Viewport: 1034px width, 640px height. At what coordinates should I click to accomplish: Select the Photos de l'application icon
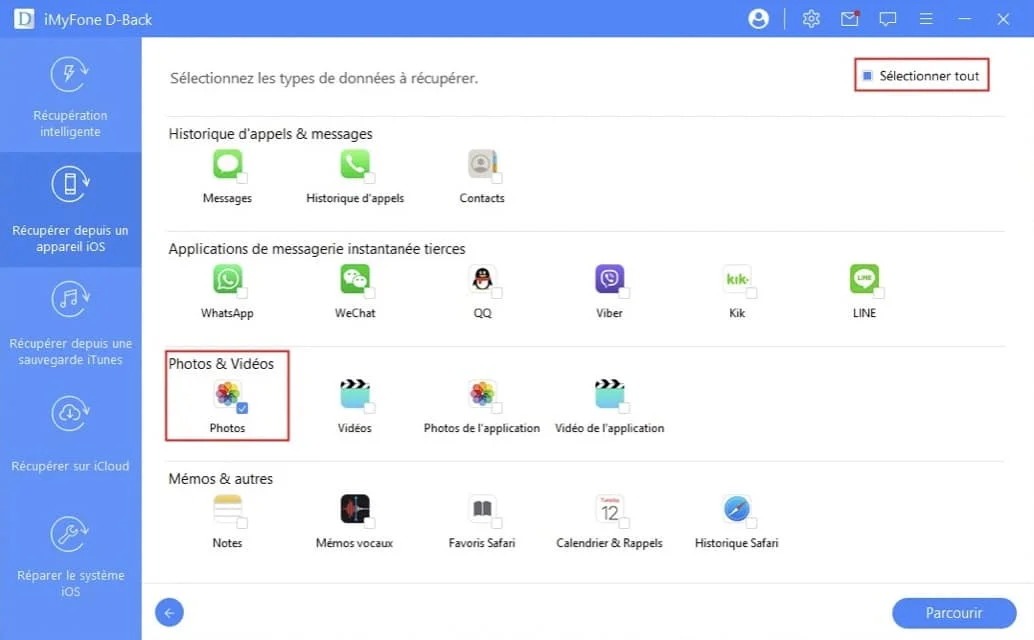pyautogui.click(x=482, y=393)
